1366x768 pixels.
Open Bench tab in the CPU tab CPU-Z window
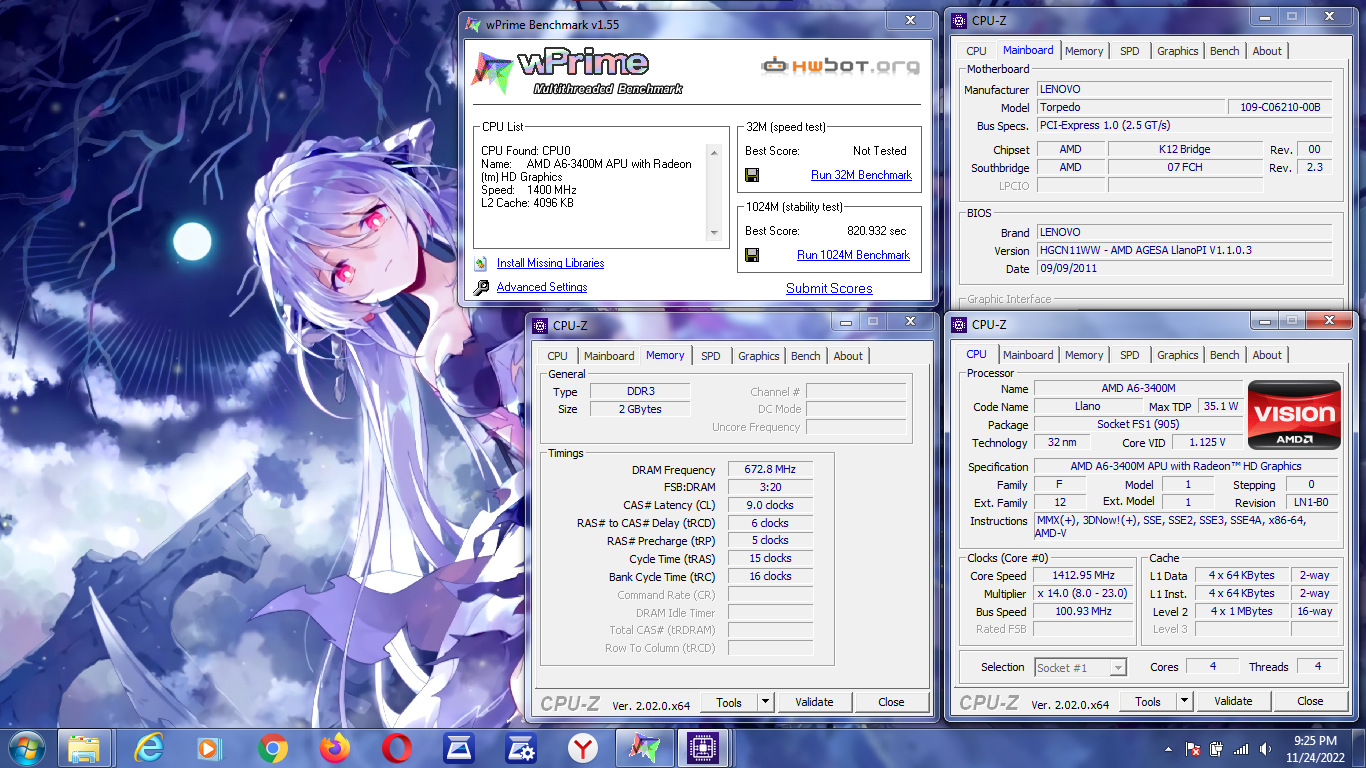click(1224, 355)
